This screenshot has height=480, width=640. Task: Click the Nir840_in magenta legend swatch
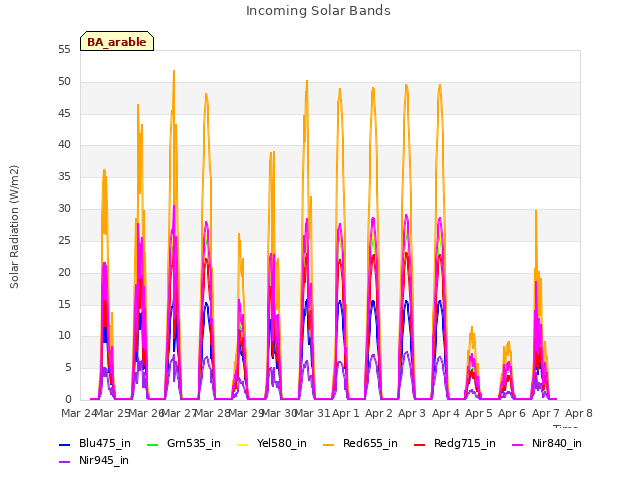(518, 444)
